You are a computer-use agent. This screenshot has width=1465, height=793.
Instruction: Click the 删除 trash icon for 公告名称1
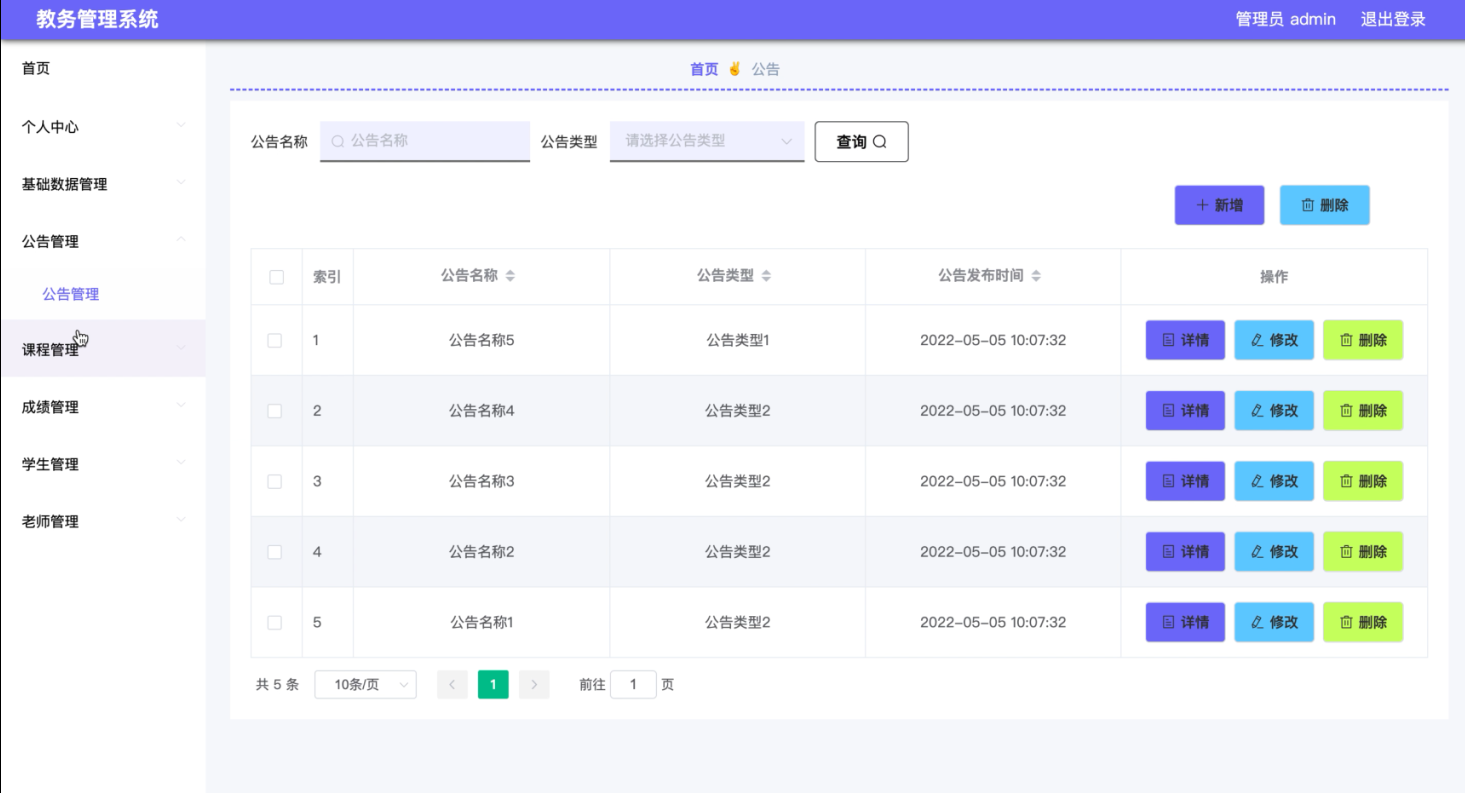tap(1347, 622)
